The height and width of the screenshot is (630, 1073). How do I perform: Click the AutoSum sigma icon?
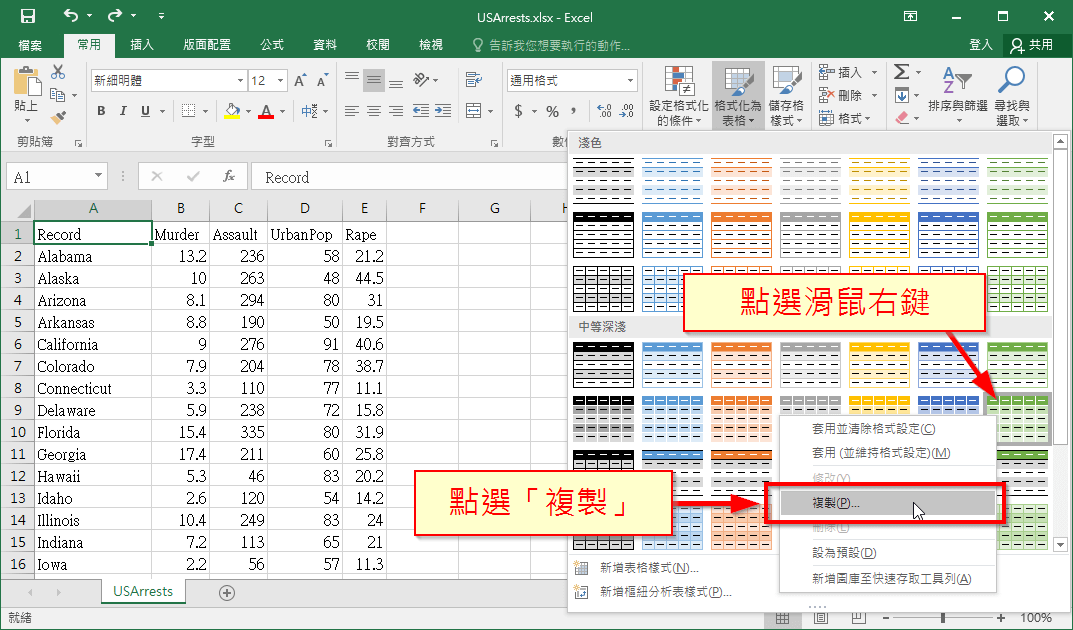[903, 72]
